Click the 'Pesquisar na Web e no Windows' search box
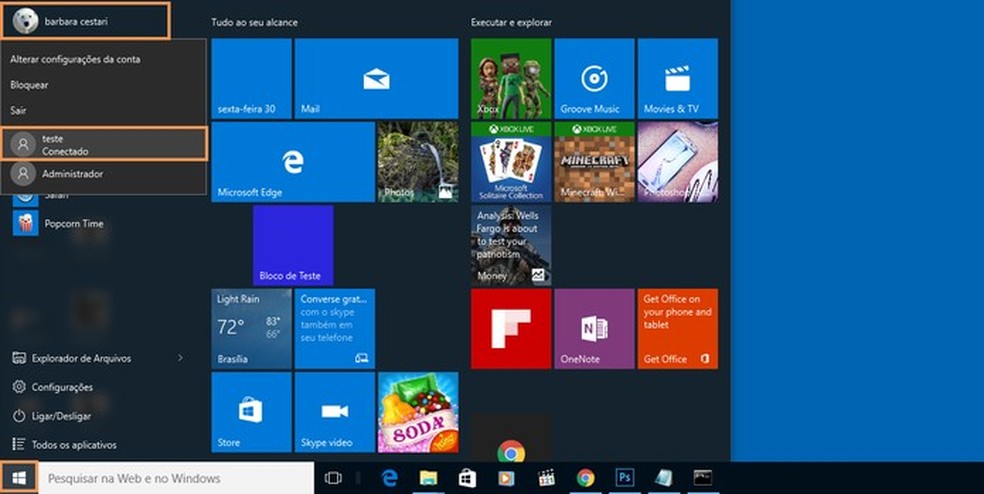This screenshot has height=494, width=984. tap(176, 478)
